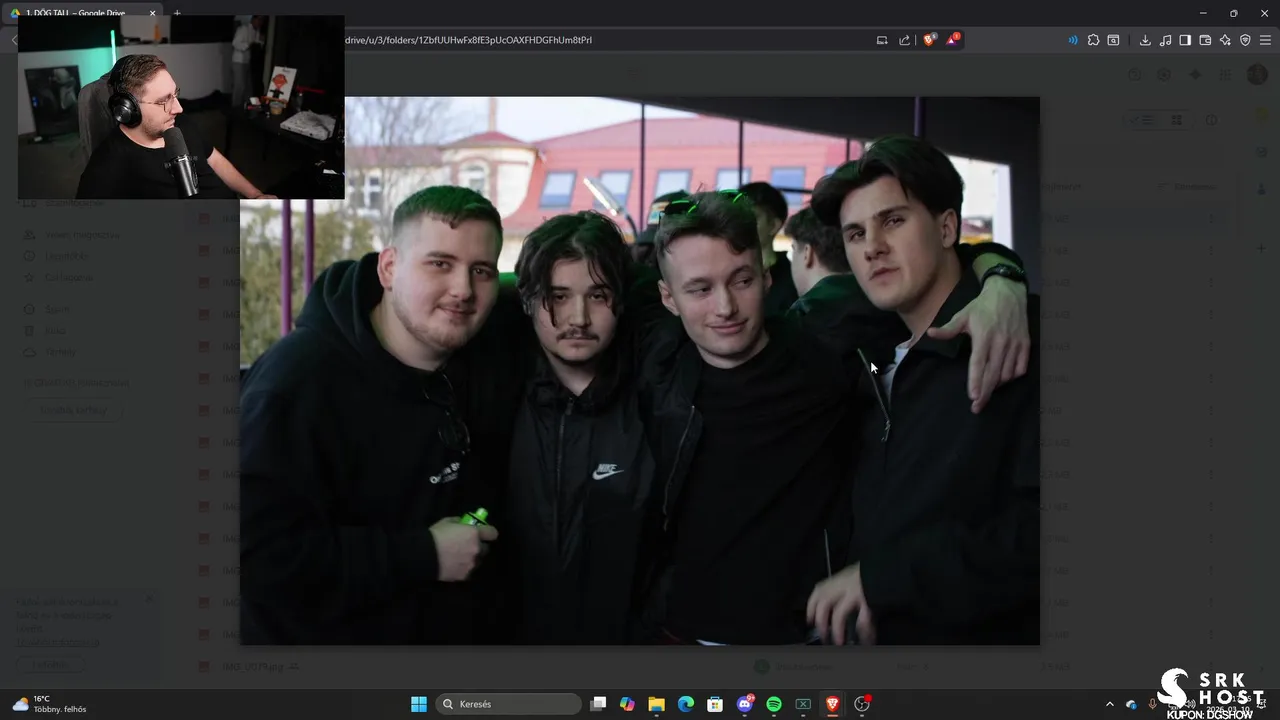The width and height of the screenshot is (1280, 720).
Task: Toggle the browser sidebar panel
Action: point(1185,40)
